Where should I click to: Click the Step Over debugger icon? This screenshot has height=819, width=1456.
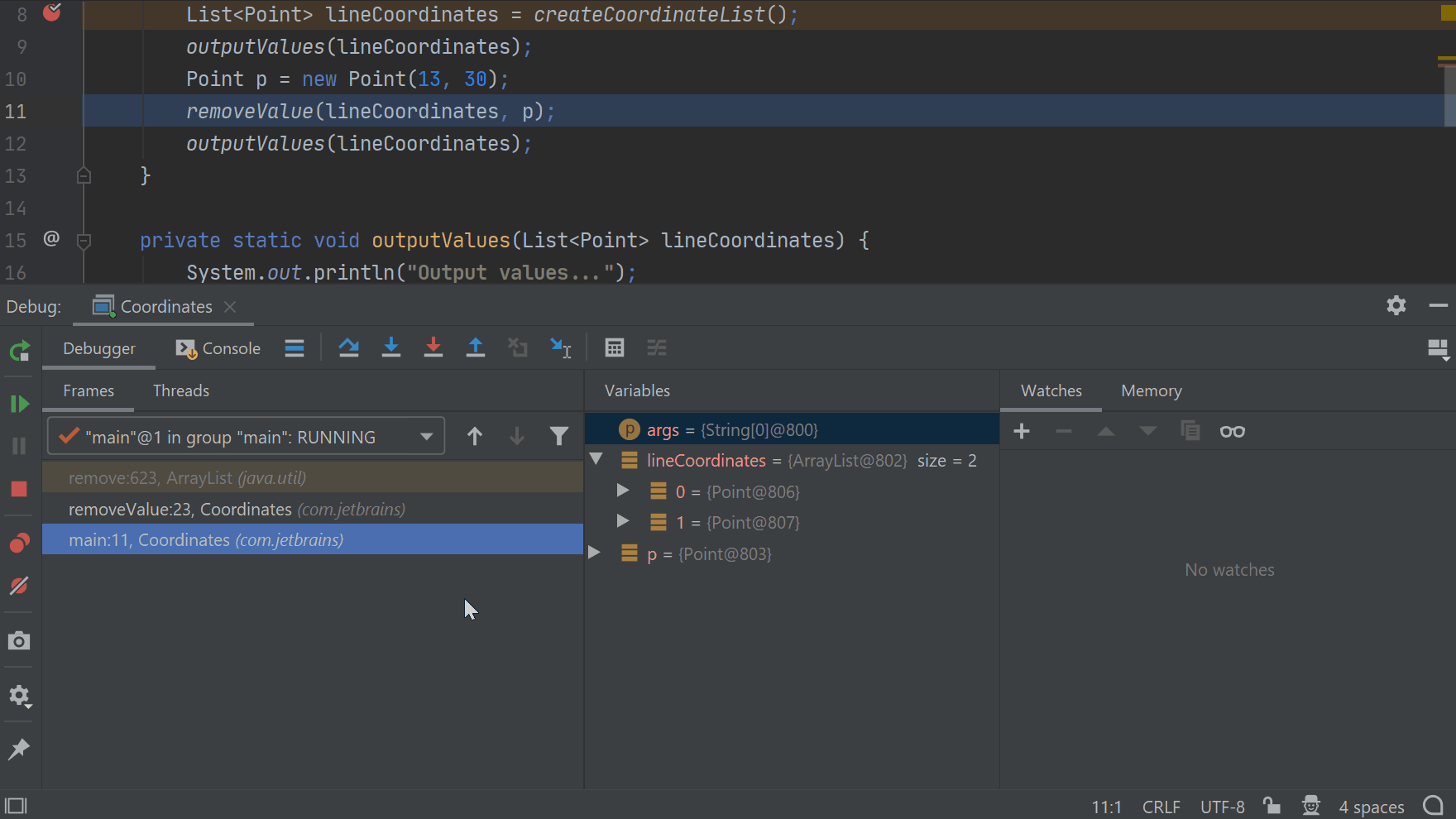[348, 348]
